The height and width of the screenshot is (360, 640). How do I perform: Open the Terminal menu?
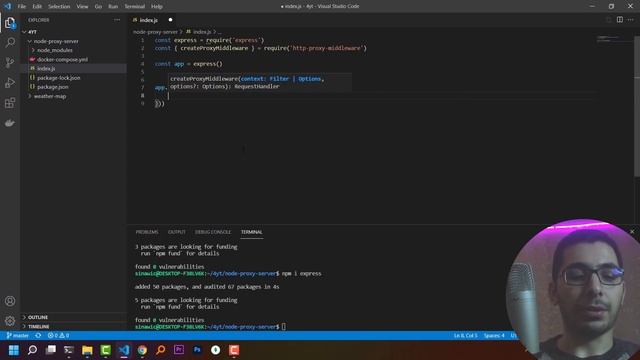(x=135, y=7)
